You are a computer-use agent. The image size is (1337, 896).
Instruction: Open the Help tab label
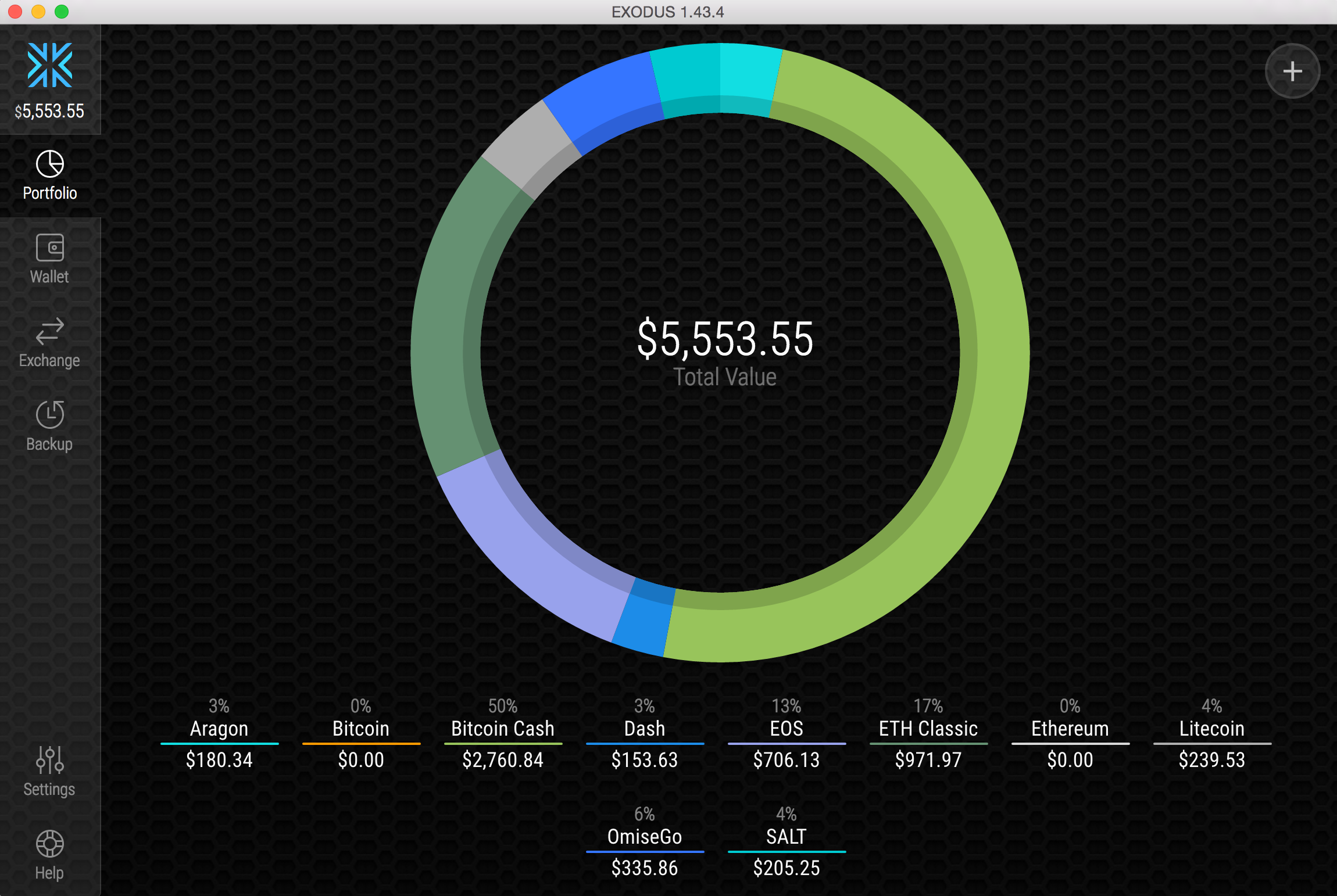[50, 873]
